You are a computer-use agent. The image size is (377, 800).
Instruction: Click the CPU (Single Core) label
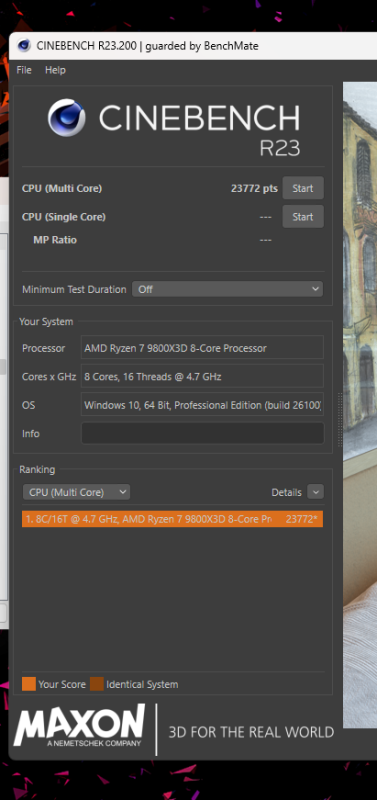(x=64, y=217)
